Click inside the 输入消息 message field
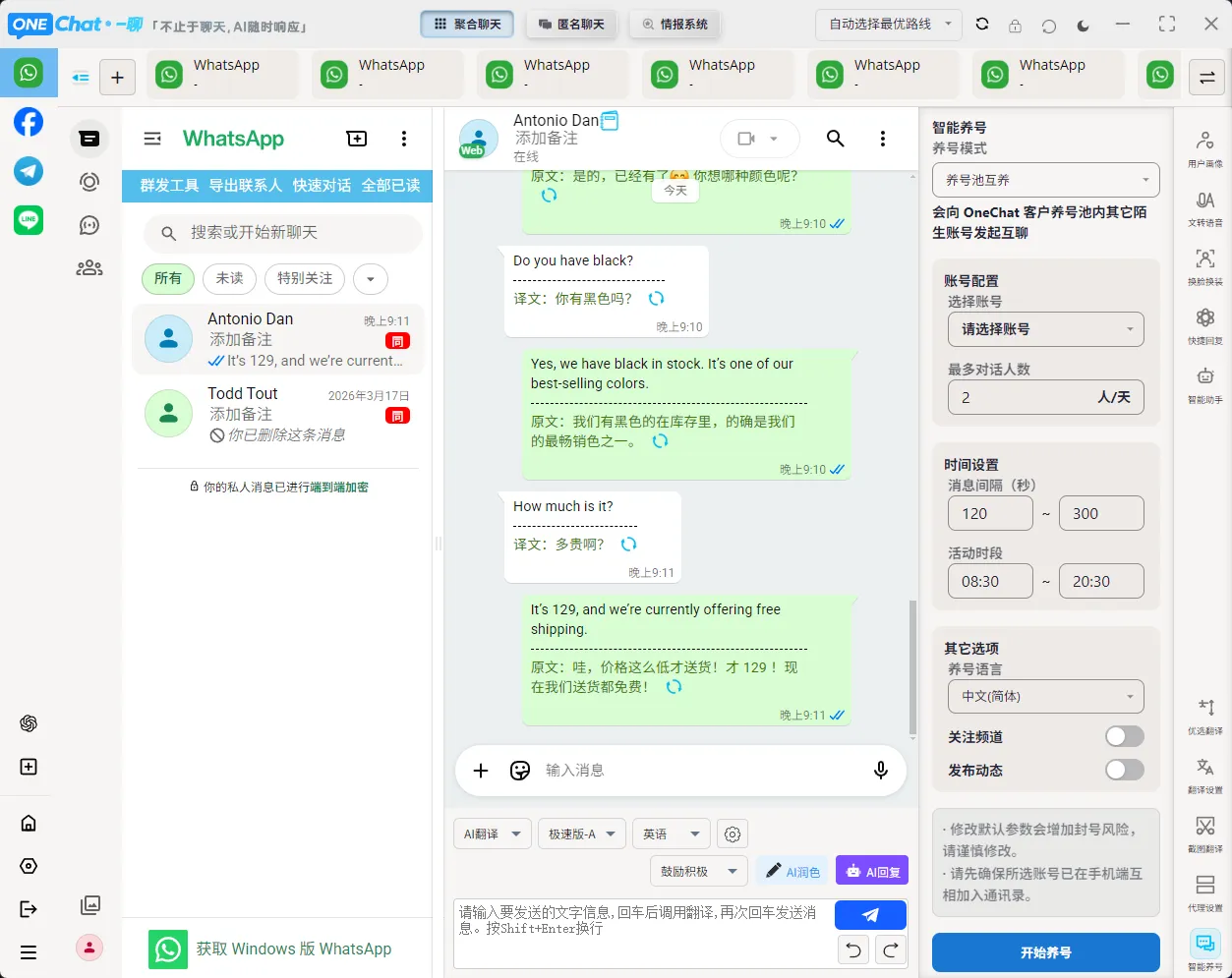 [x=639, y=771]
